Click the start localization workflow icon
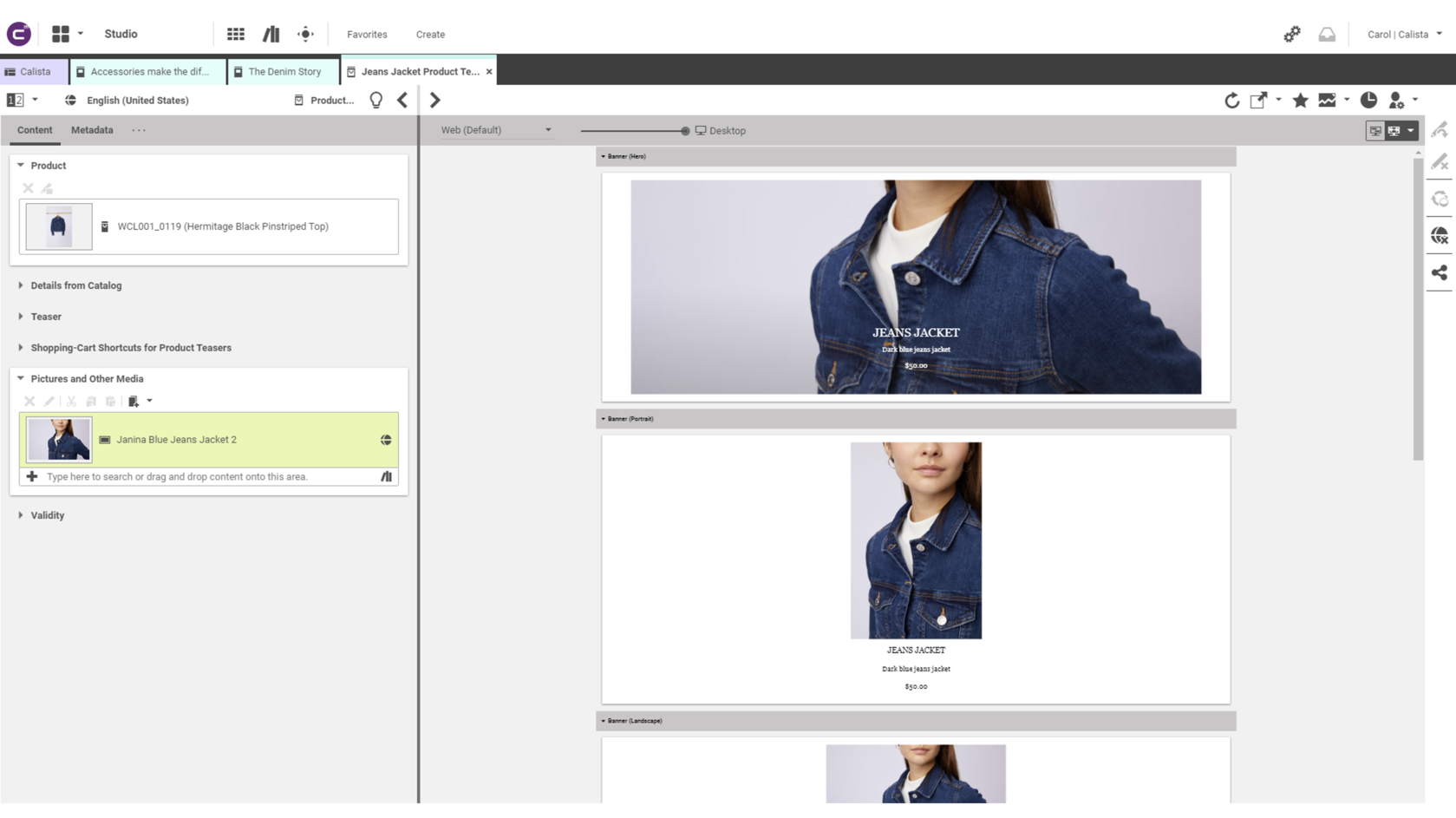The image size is (1456, 818). [x=1440, y=199]
